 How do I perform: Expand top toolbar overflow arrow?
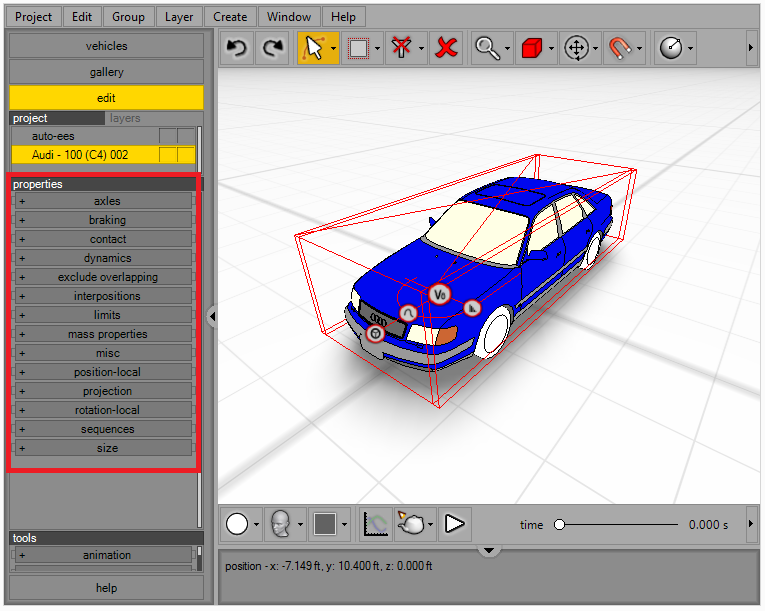(x=751, y=48)
